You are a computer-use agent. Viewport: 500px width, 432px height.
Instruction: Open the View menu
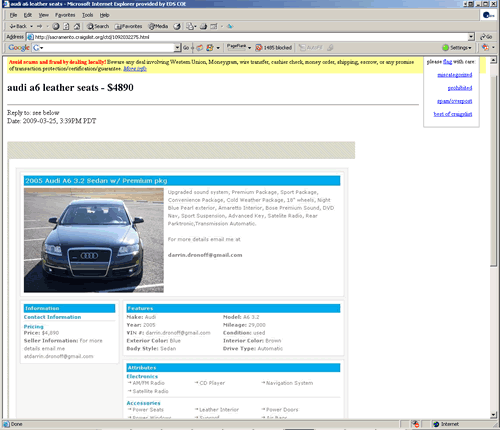click(x=43, y=15)
